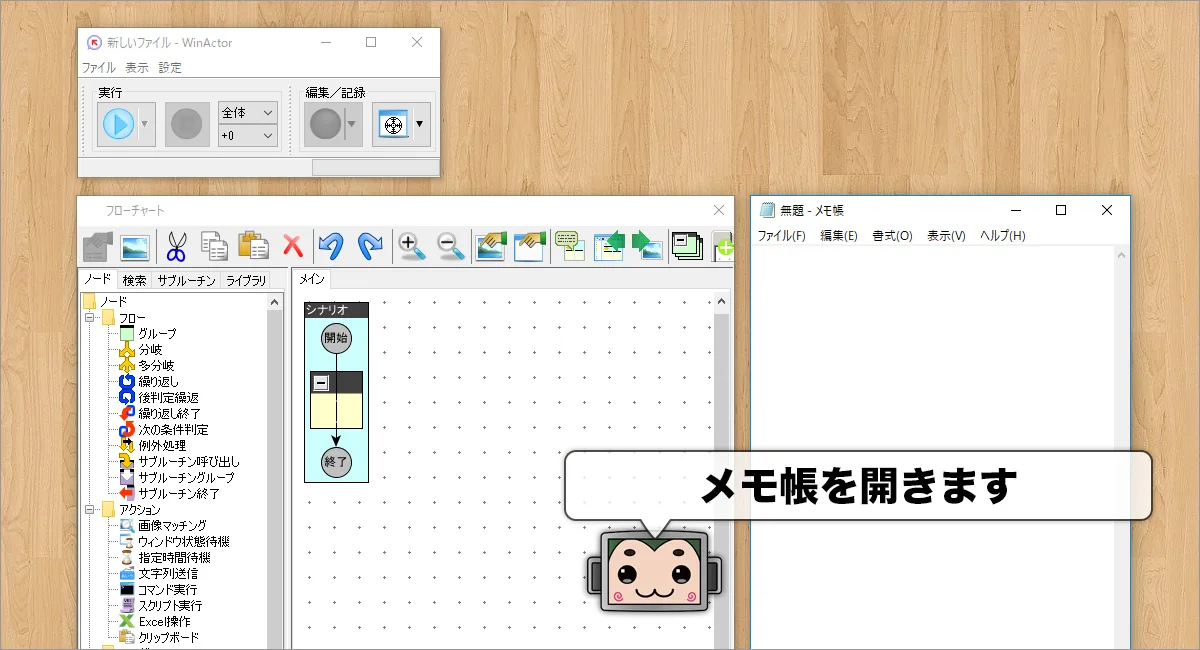Select the メイン flowchart tab
This screenshot has height=650, width=1200.
[x=312, y=279]
